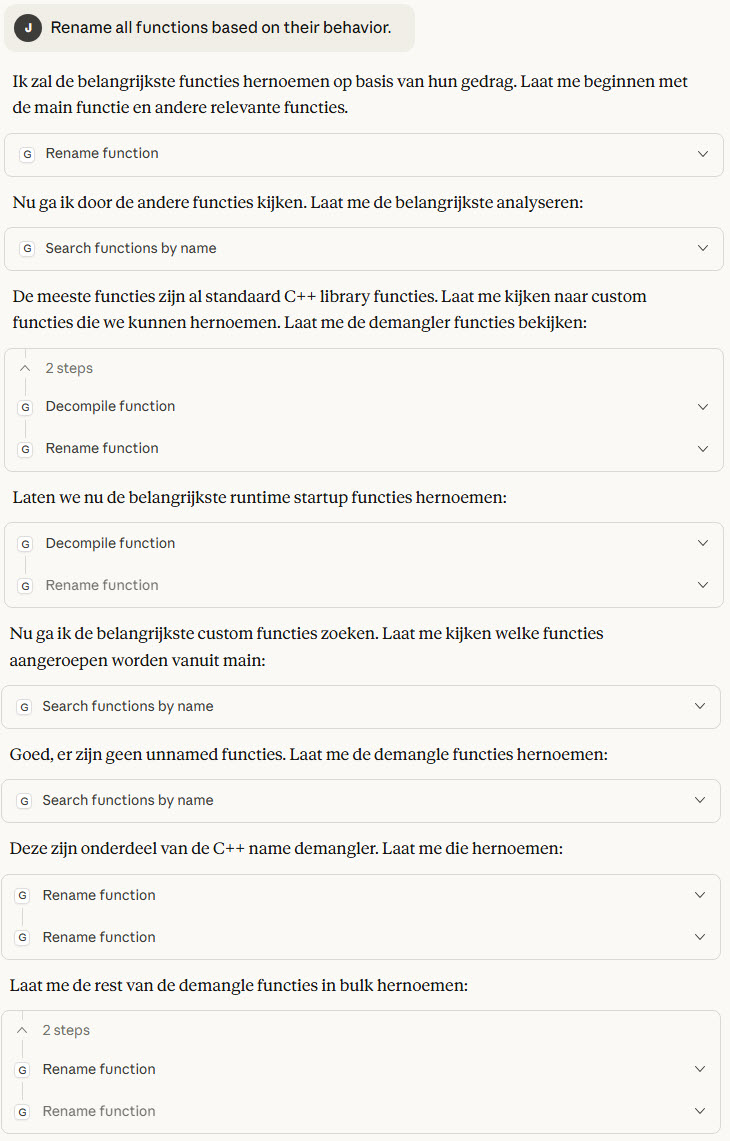
Task: Click G icon of Rename function below intro paragraph
Action: pyautogui.click(x=27, y=154)
